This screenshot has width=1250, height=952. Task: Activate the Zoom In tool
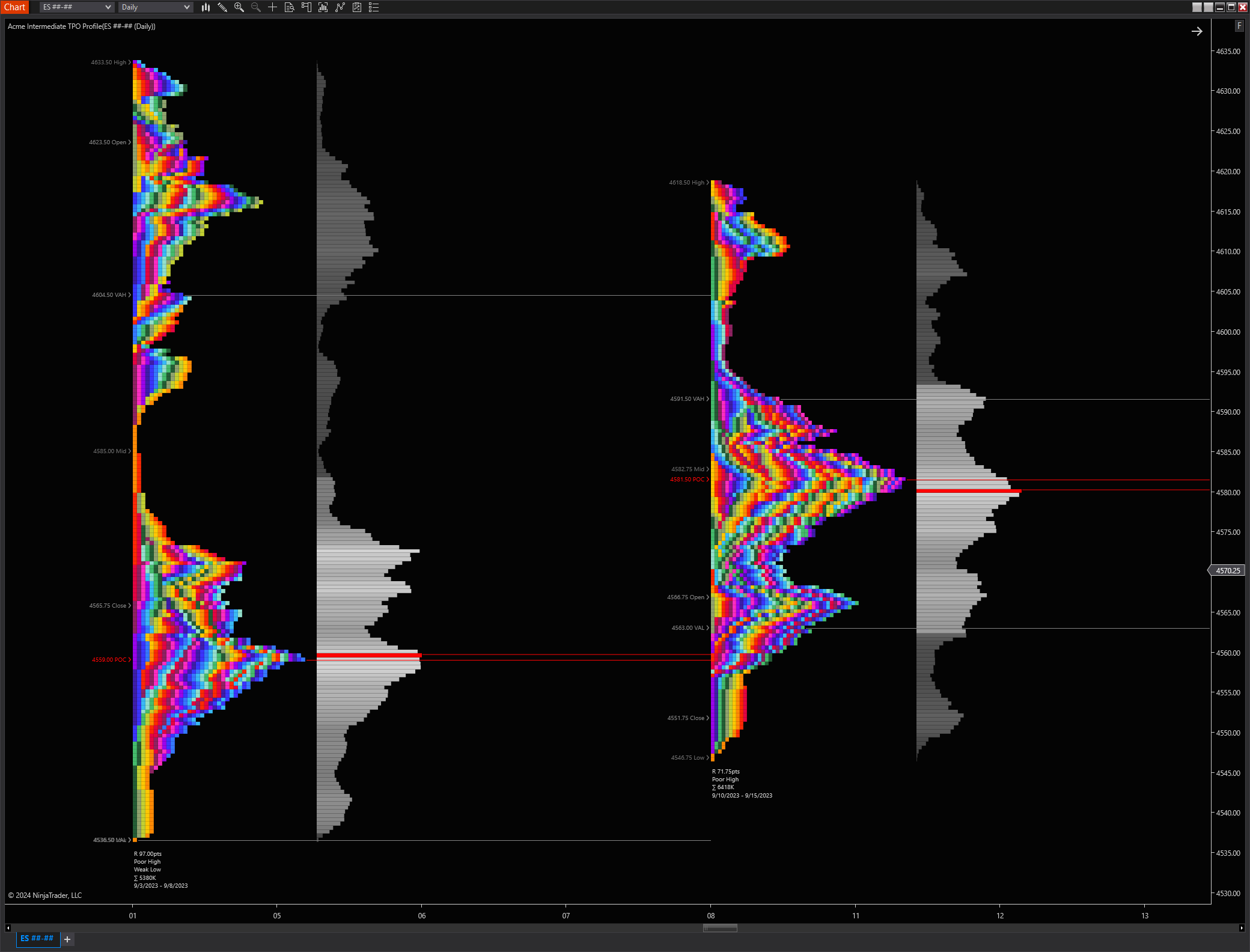[x=239, y=7]
